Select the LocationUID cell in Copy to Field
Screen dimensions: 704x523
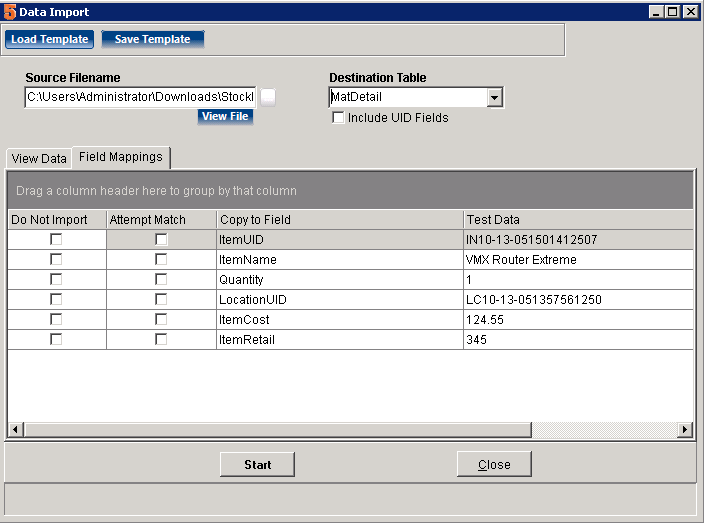pyautogui.click(x=340, y=299)
